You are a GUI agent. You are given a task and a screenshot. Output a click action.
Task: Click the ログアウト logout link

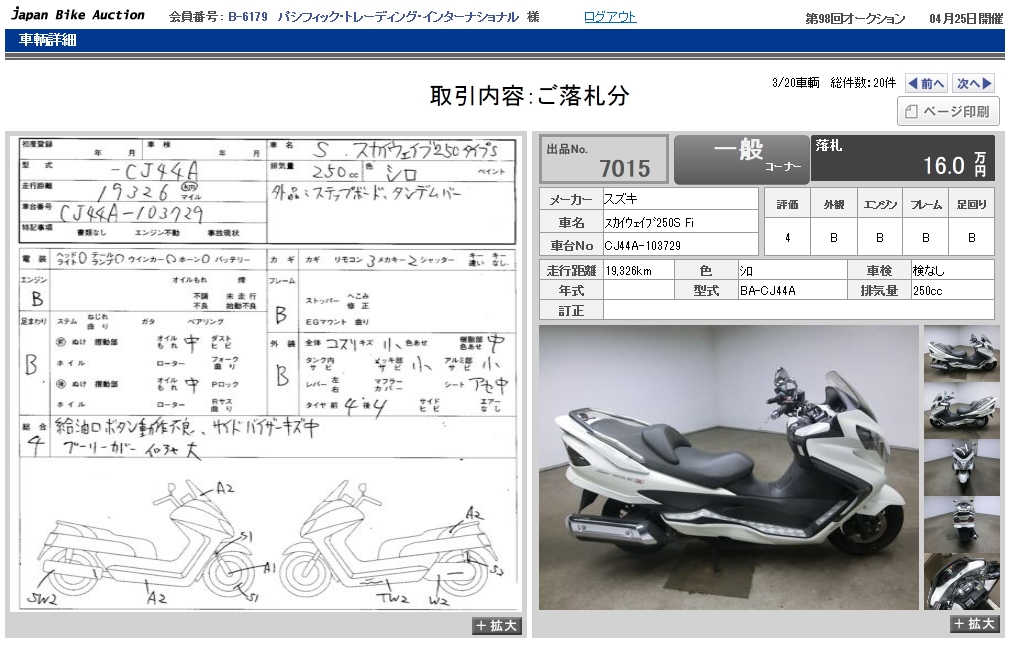[x=610, y=17]
